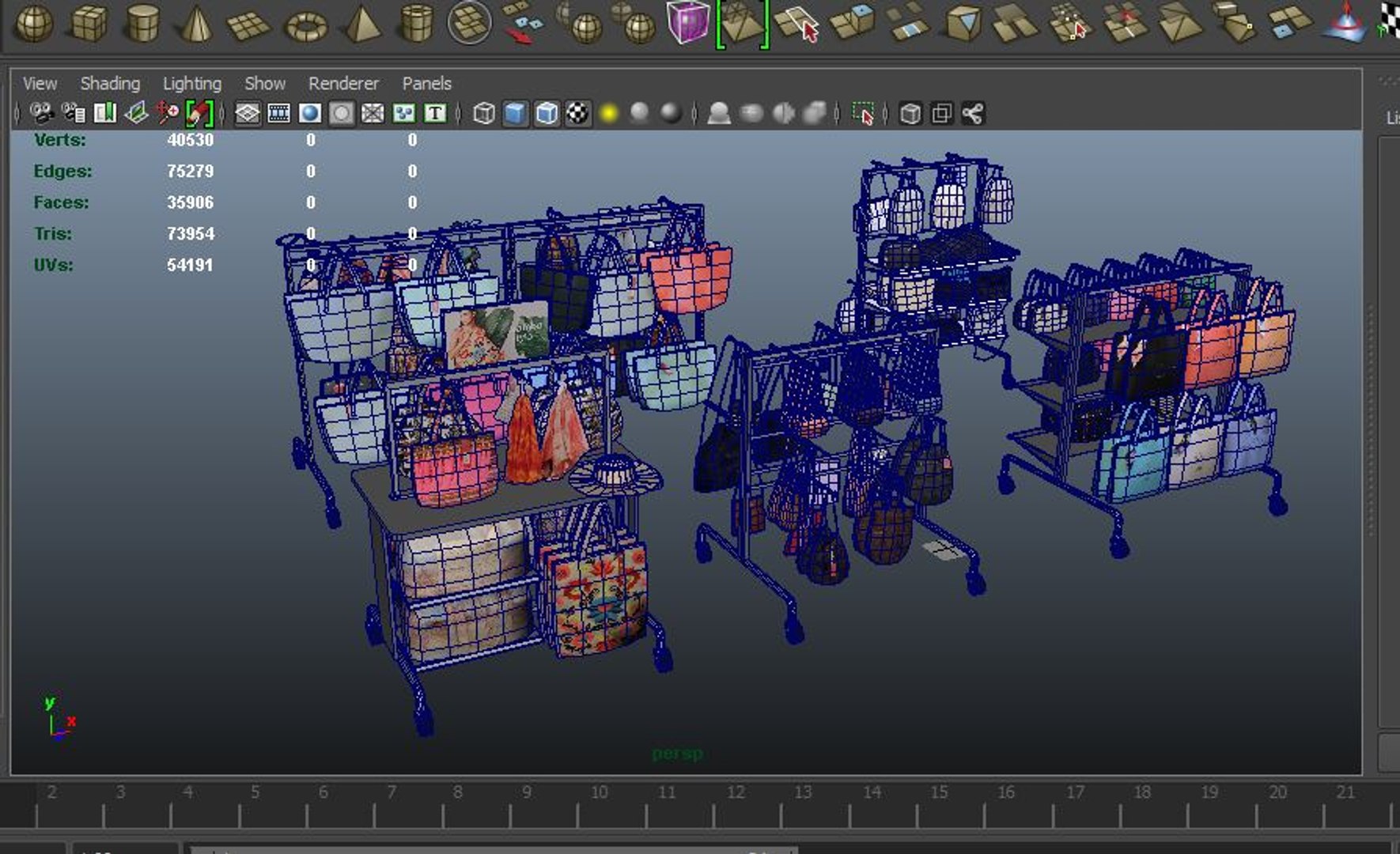Toggle the viewport grid display
This screenshot has width=1400, height=854.
[x=248, y=113]
